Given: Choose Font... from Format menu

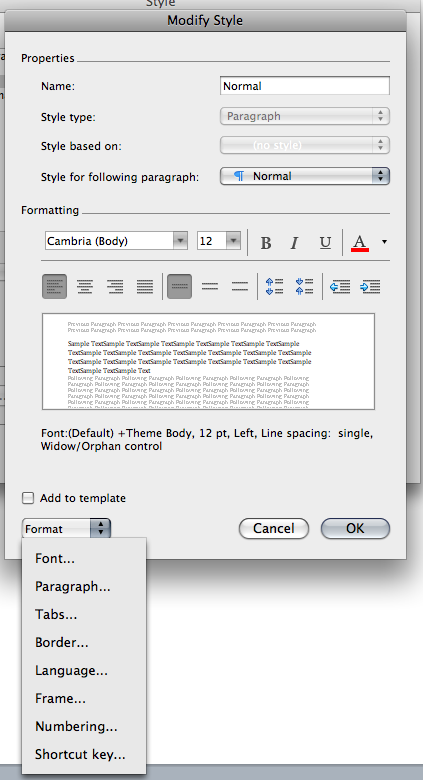Looking at the screenshot, I should tap(84, 559).
